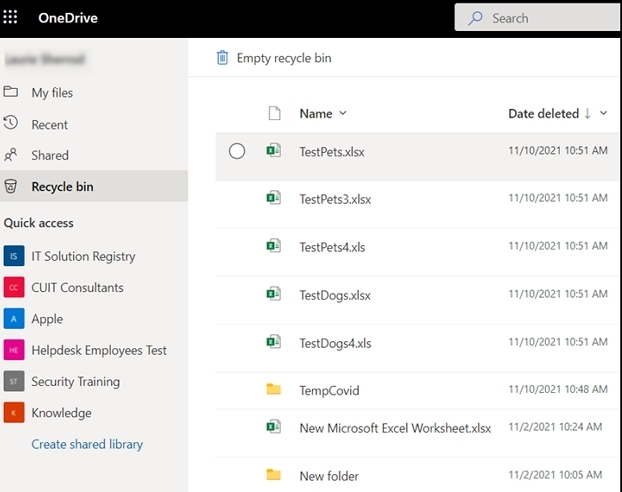Screen dimensions: 622x492
Task: Select the New folder name
Action: coord(329,476)
